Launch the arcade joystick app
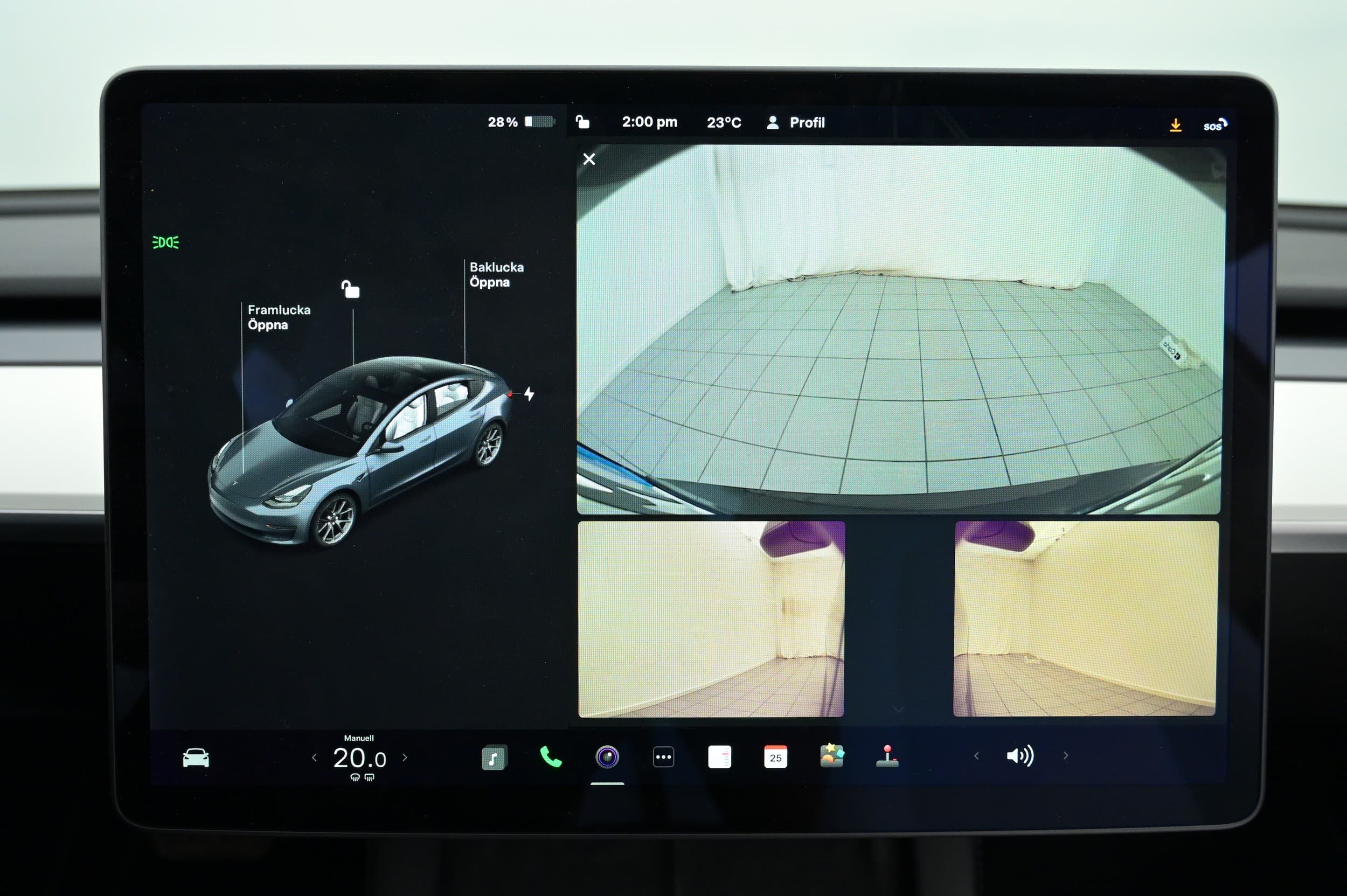This screenshot has width=1347, height=896. click(887, 756)
